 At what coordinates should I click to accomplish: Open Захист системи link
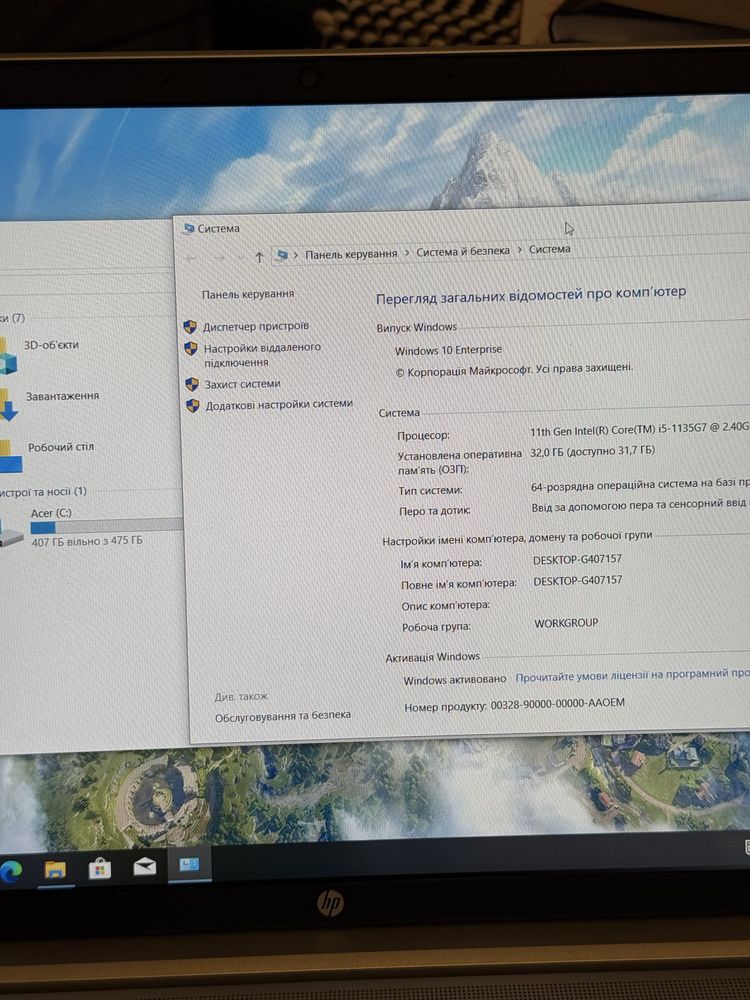[x=242, y=384]
